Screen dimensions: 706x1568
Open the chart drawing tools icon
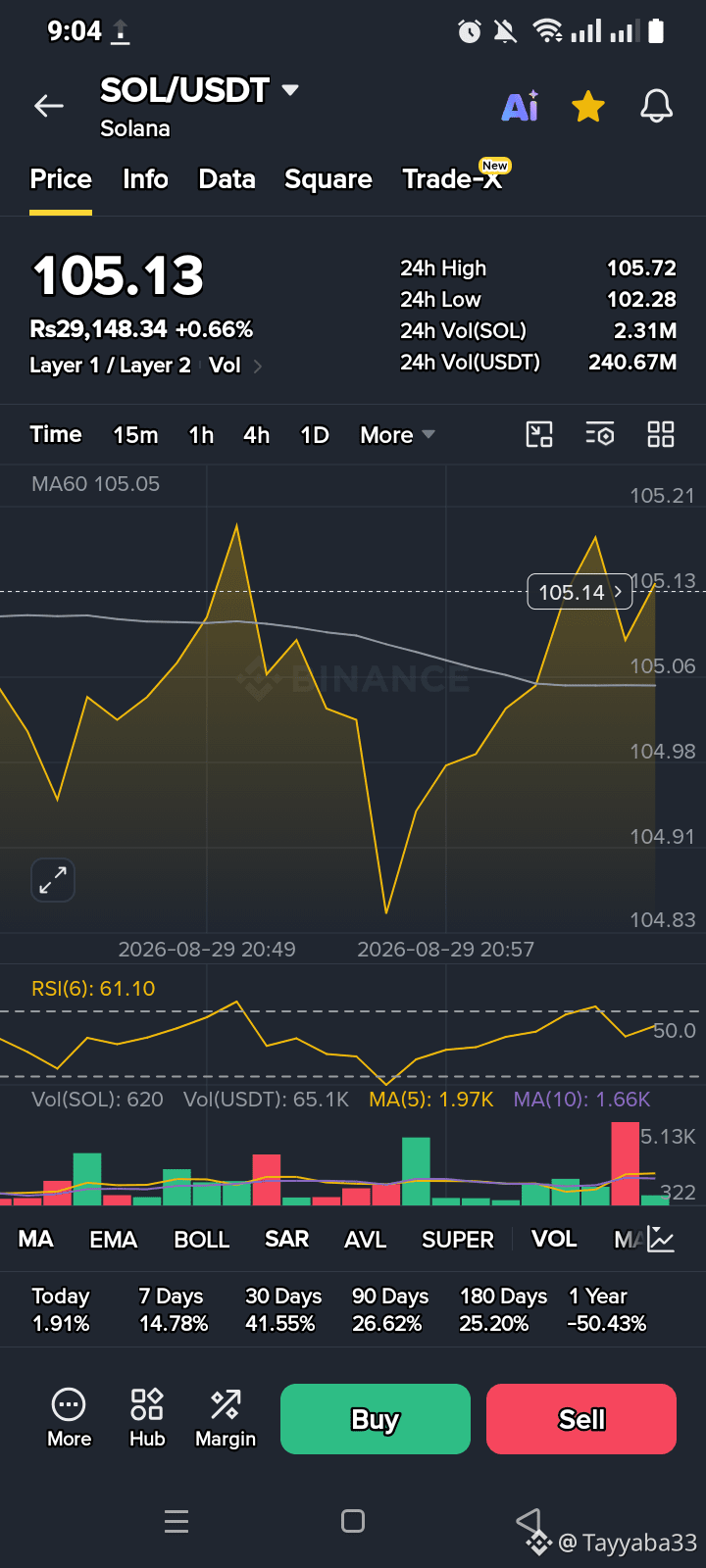coord(539,434)
